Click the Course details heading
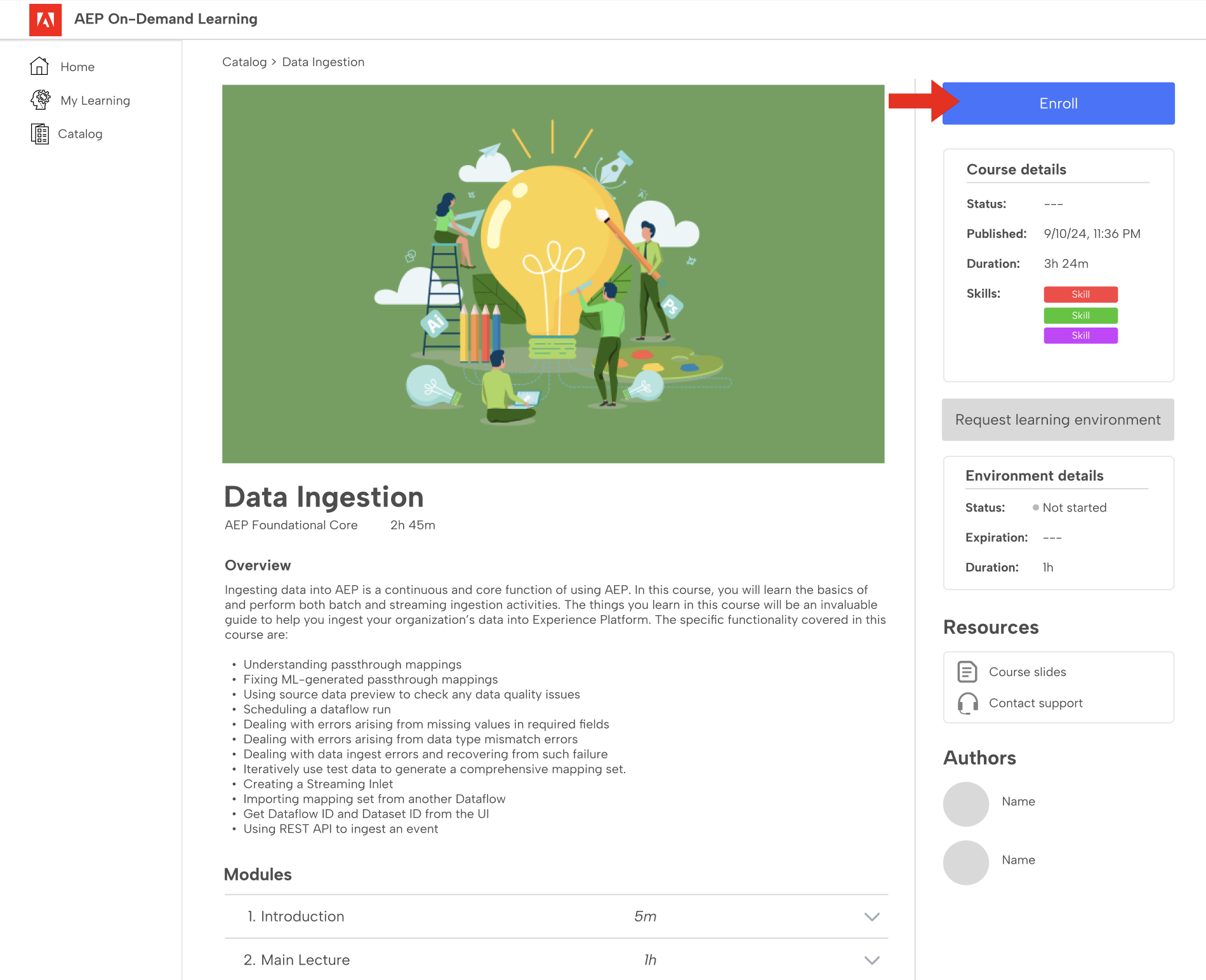Image resolution: width=1206 pixels, height=980 pixels. (1016, 169)
